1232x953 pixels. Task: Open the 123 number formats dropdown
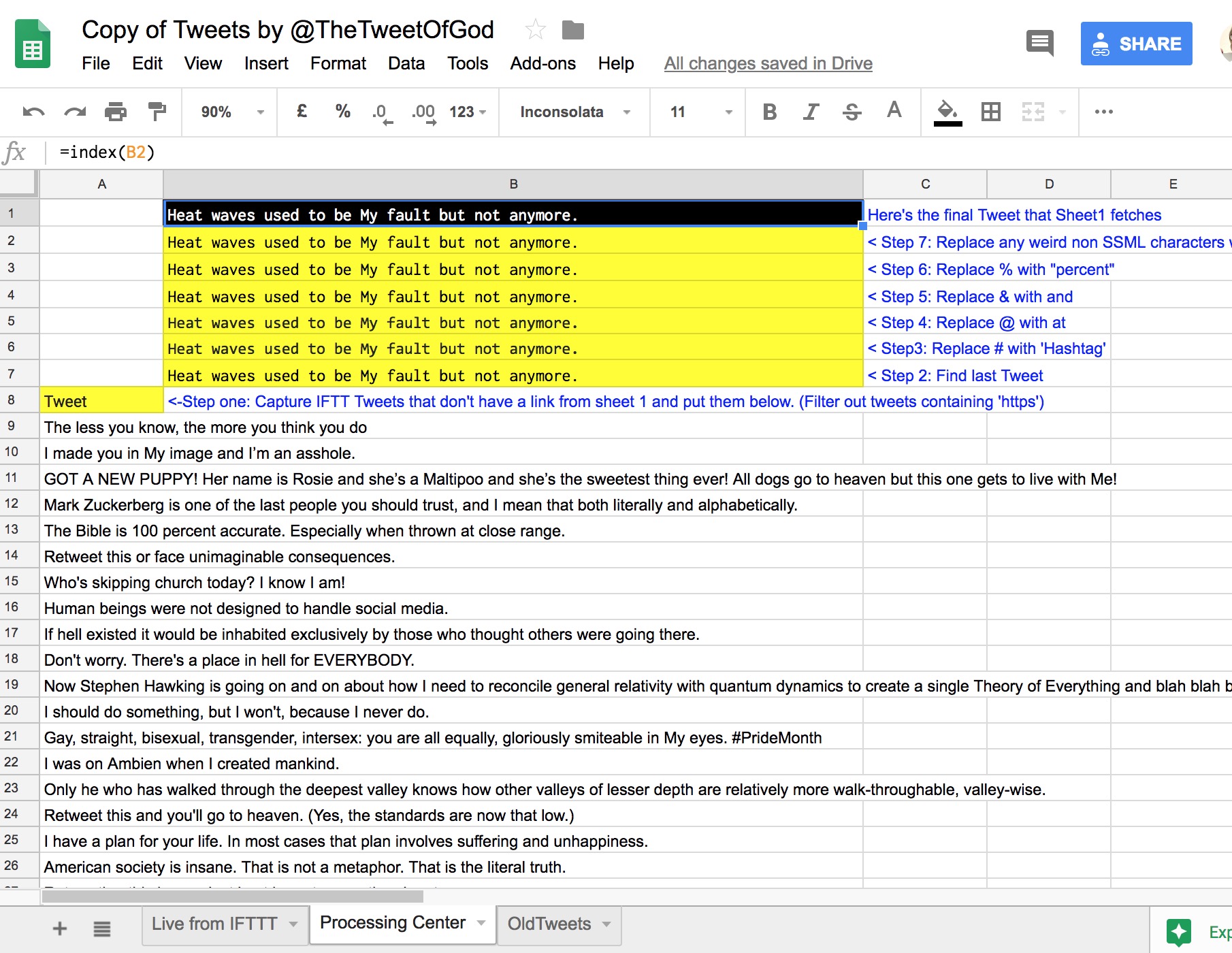click(x=468, y=112)
